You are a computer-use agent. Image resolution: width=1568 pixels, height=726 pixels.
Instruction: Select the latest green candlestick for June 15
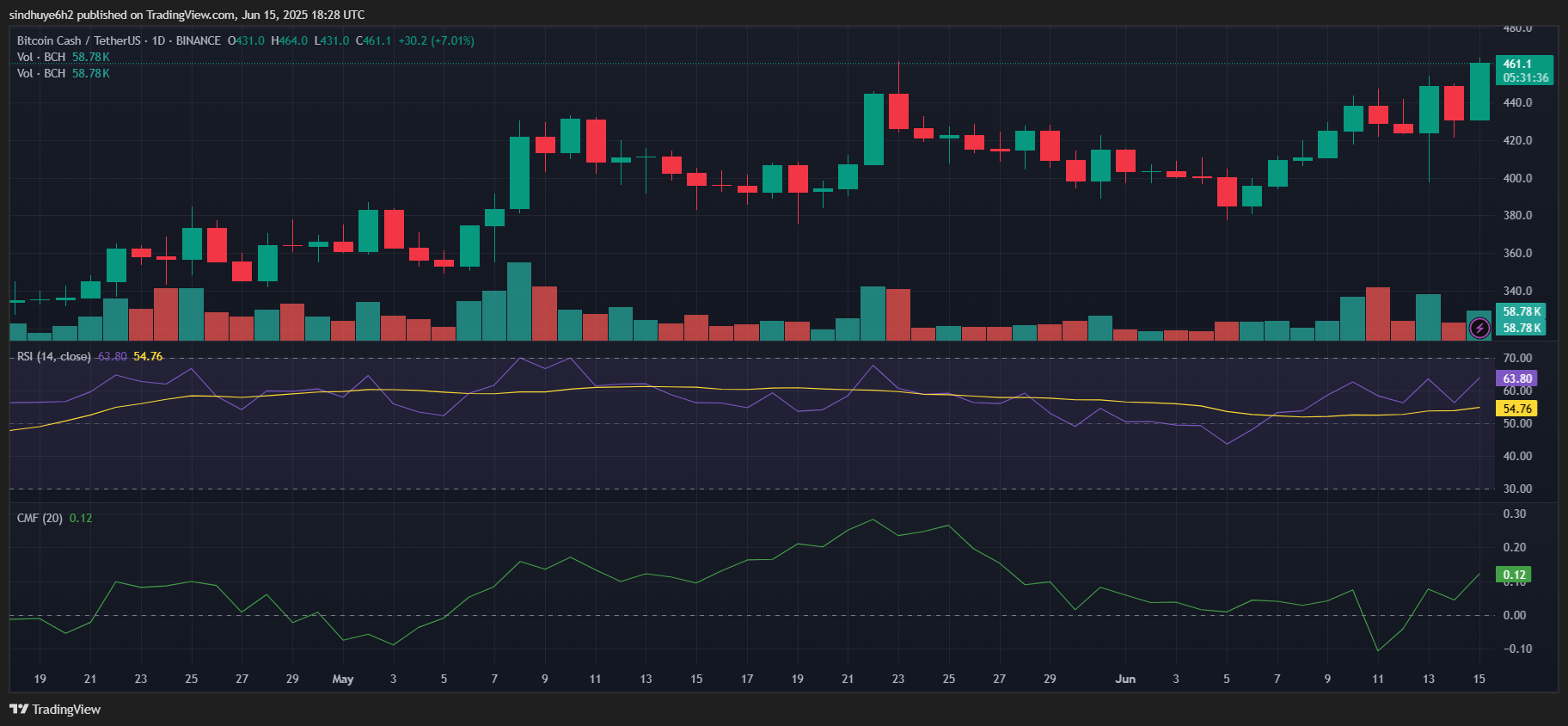[x=1479, y=91]
